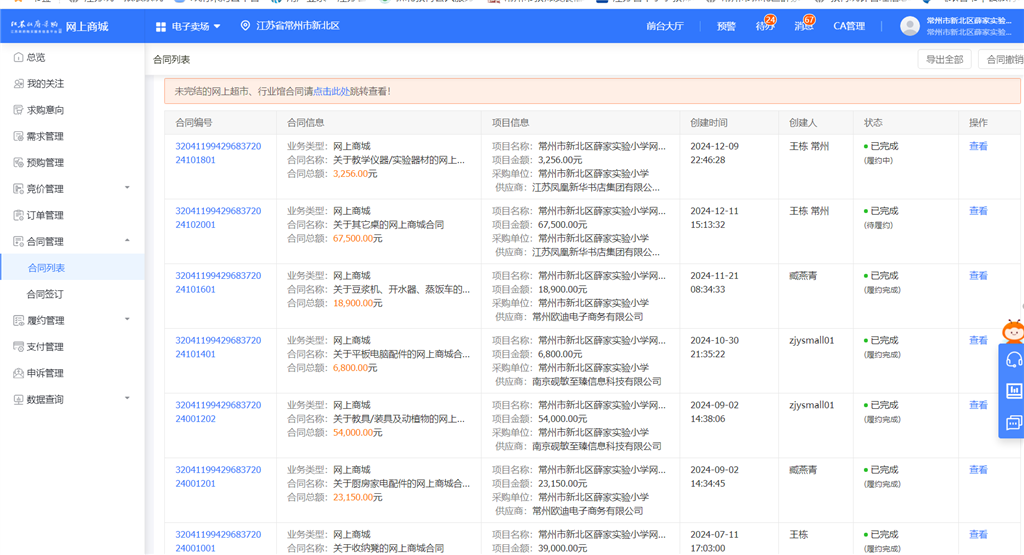Click the 预购管理 sidebar icon
This screenshot has width=1024, height=555.
tap(18, 163)
